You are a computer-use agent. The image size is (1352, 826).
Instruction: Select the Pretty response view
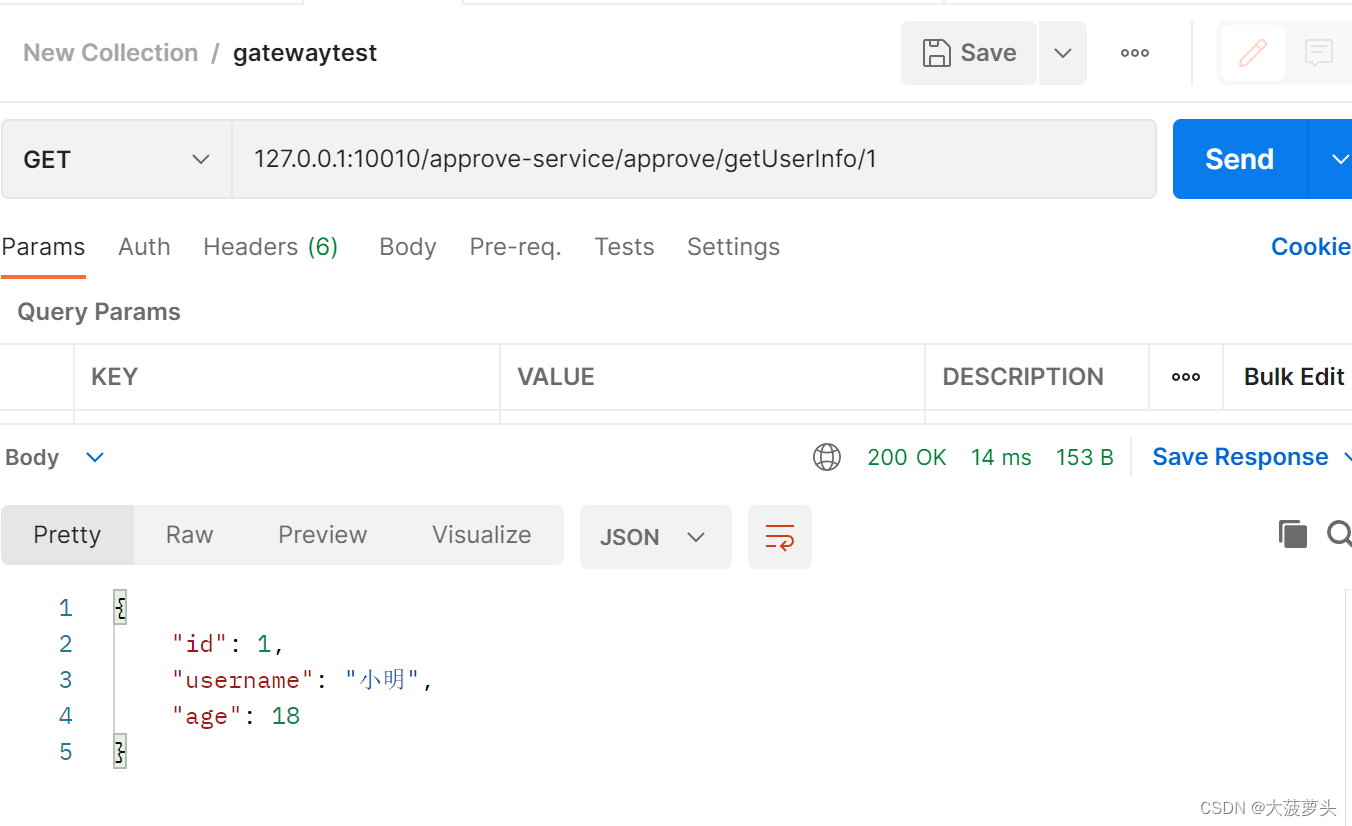[x=67, y=535]
